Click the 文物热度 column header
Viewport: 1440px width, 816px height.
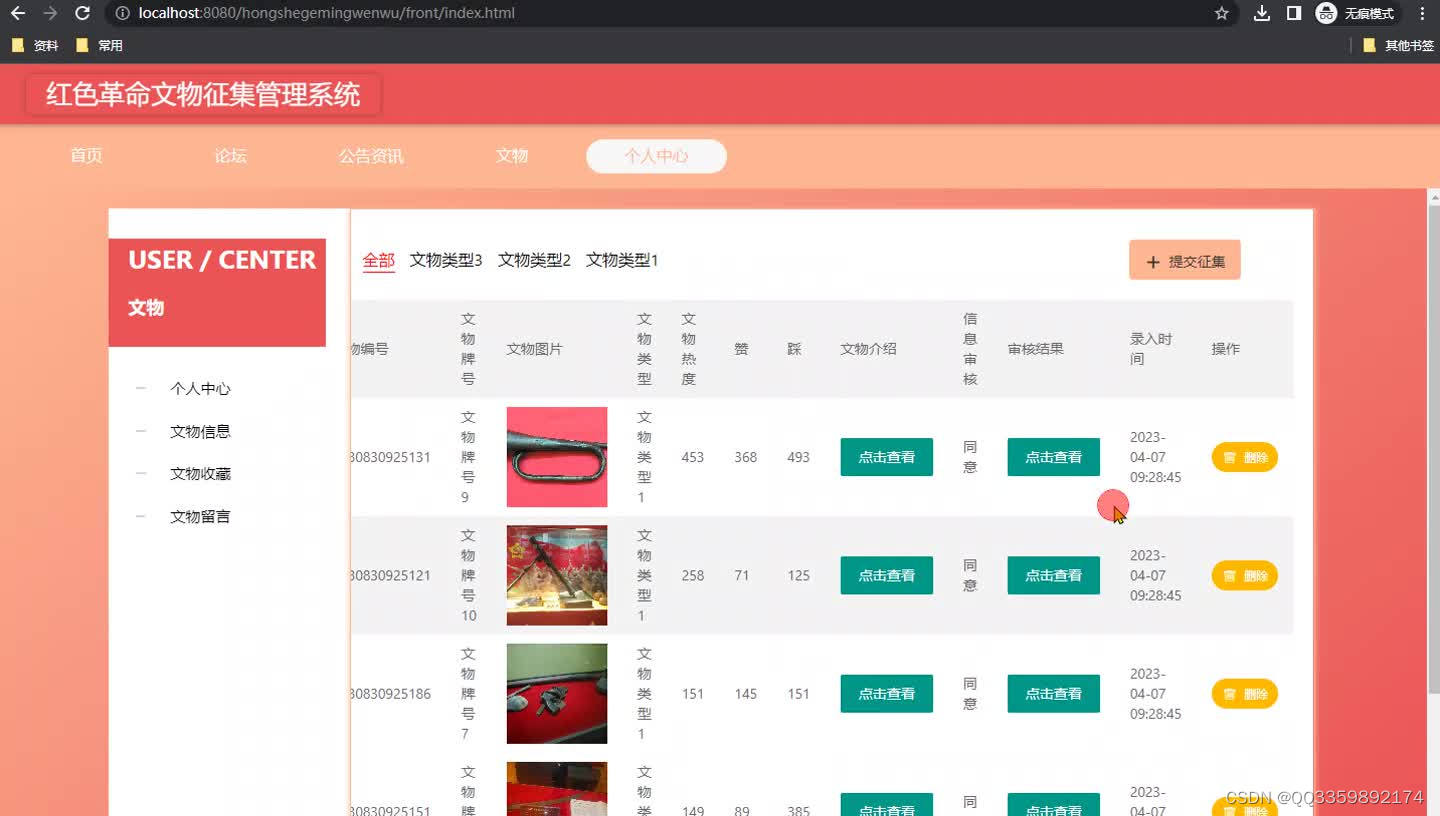[x=689, y=349]
